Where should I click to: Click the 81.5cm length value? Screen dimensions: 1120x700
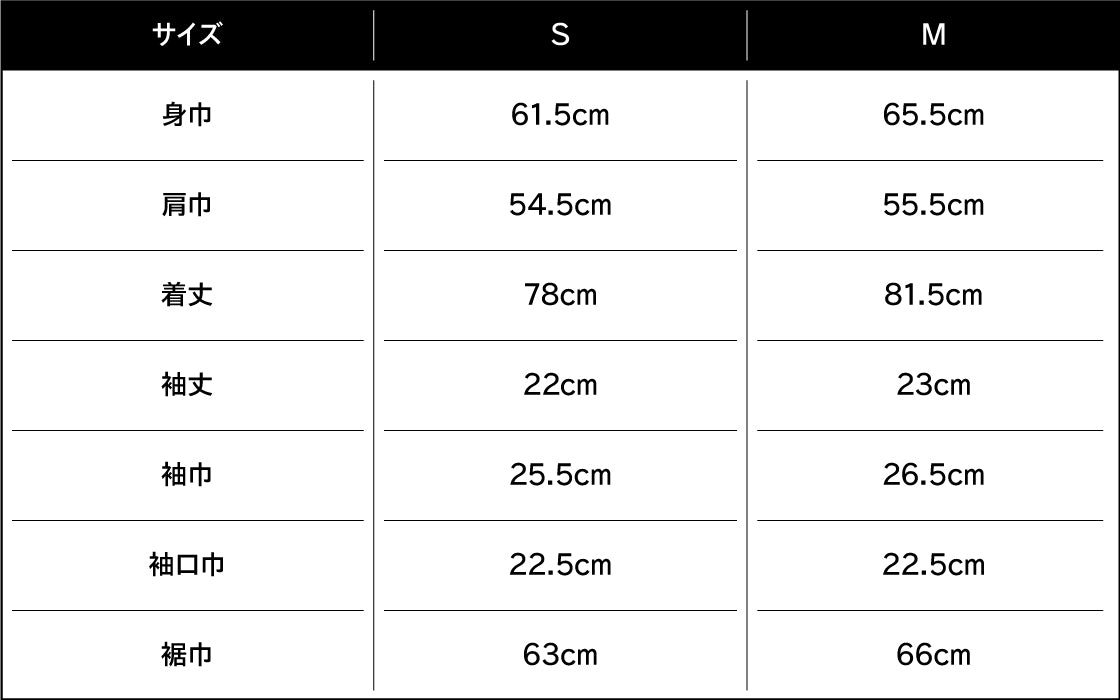point(933,295)
